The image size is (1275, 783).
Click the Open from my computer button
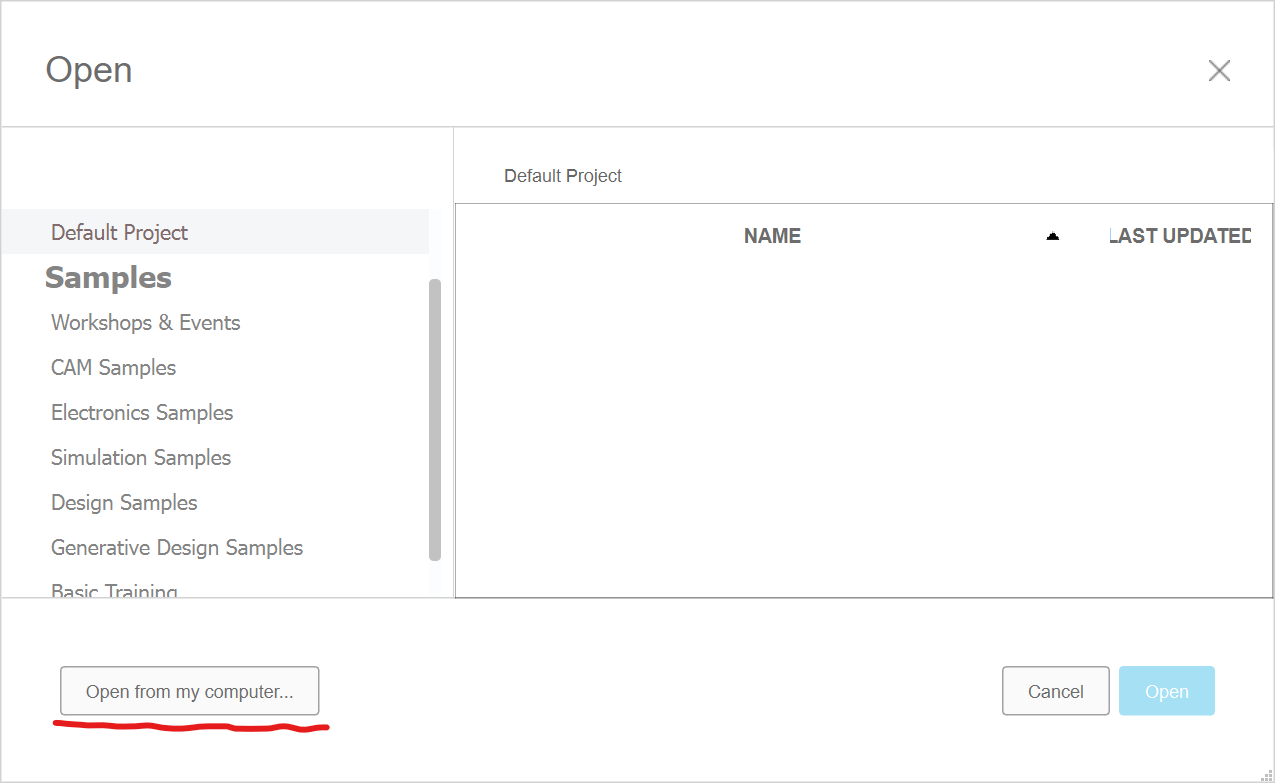click(190, 691)
